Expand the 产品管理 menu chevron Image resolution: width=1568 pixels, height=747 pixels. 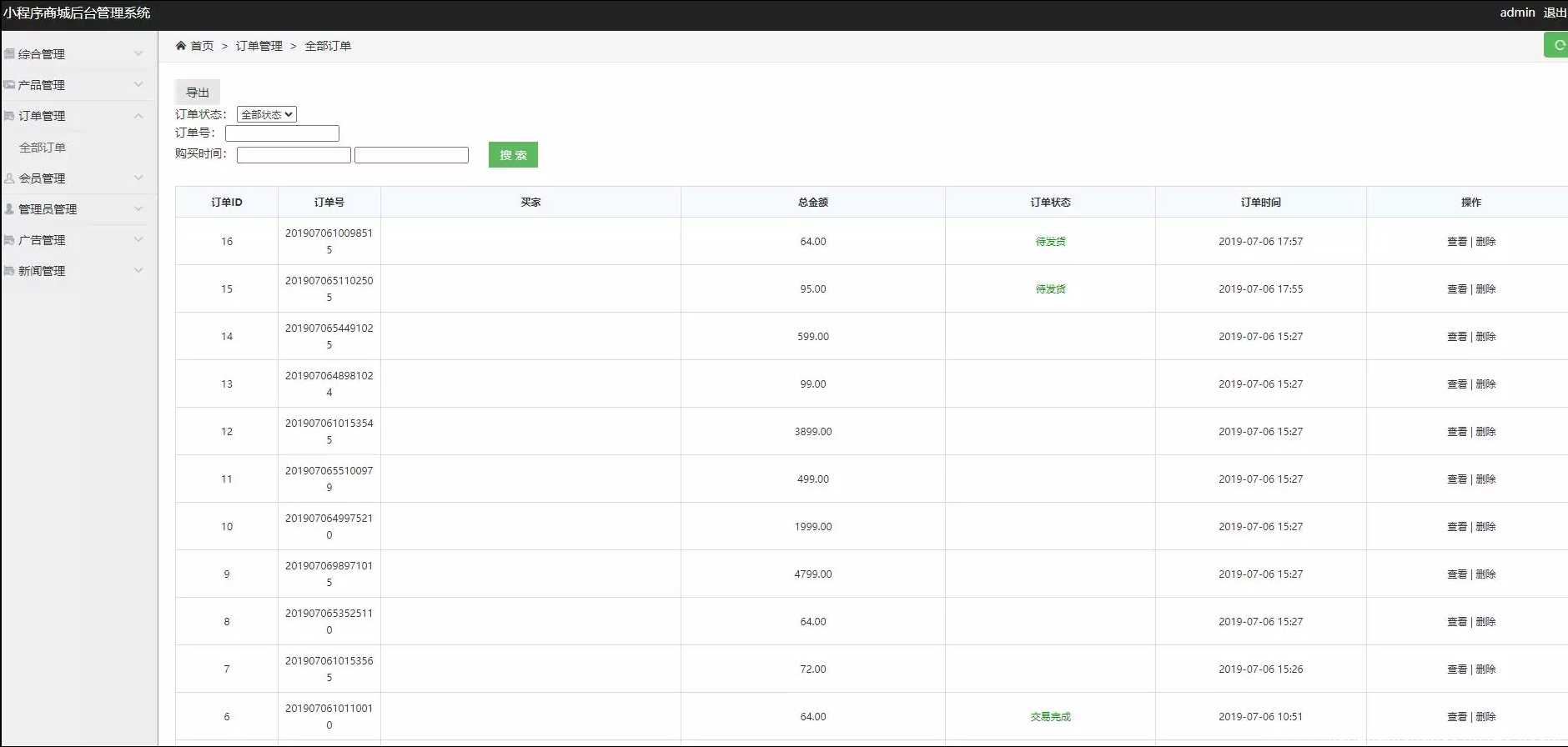pos(138,84)
